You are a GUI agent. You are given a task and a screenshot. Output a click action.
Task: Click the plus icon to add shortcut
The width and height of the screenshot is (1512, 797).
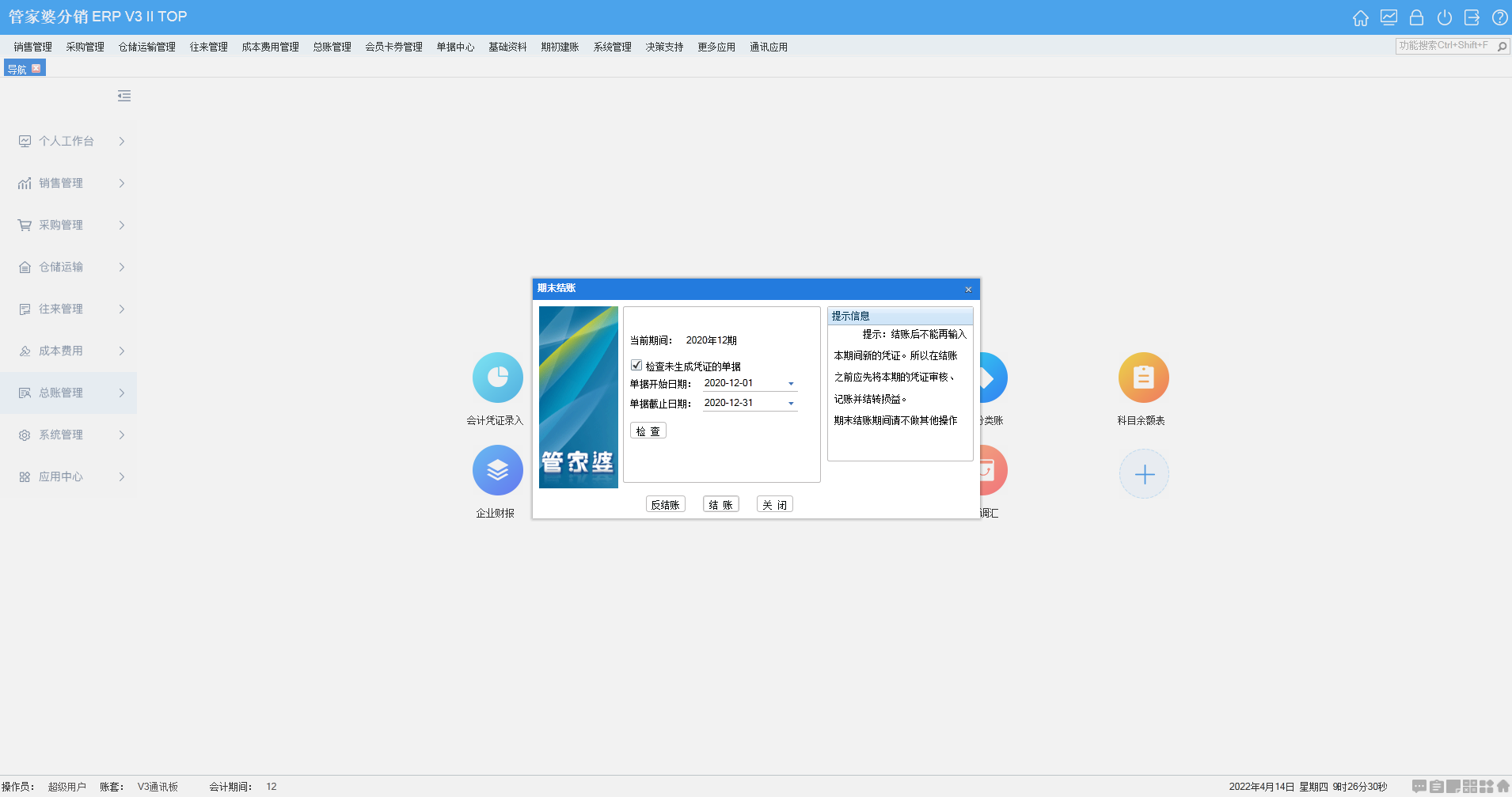1144,474
